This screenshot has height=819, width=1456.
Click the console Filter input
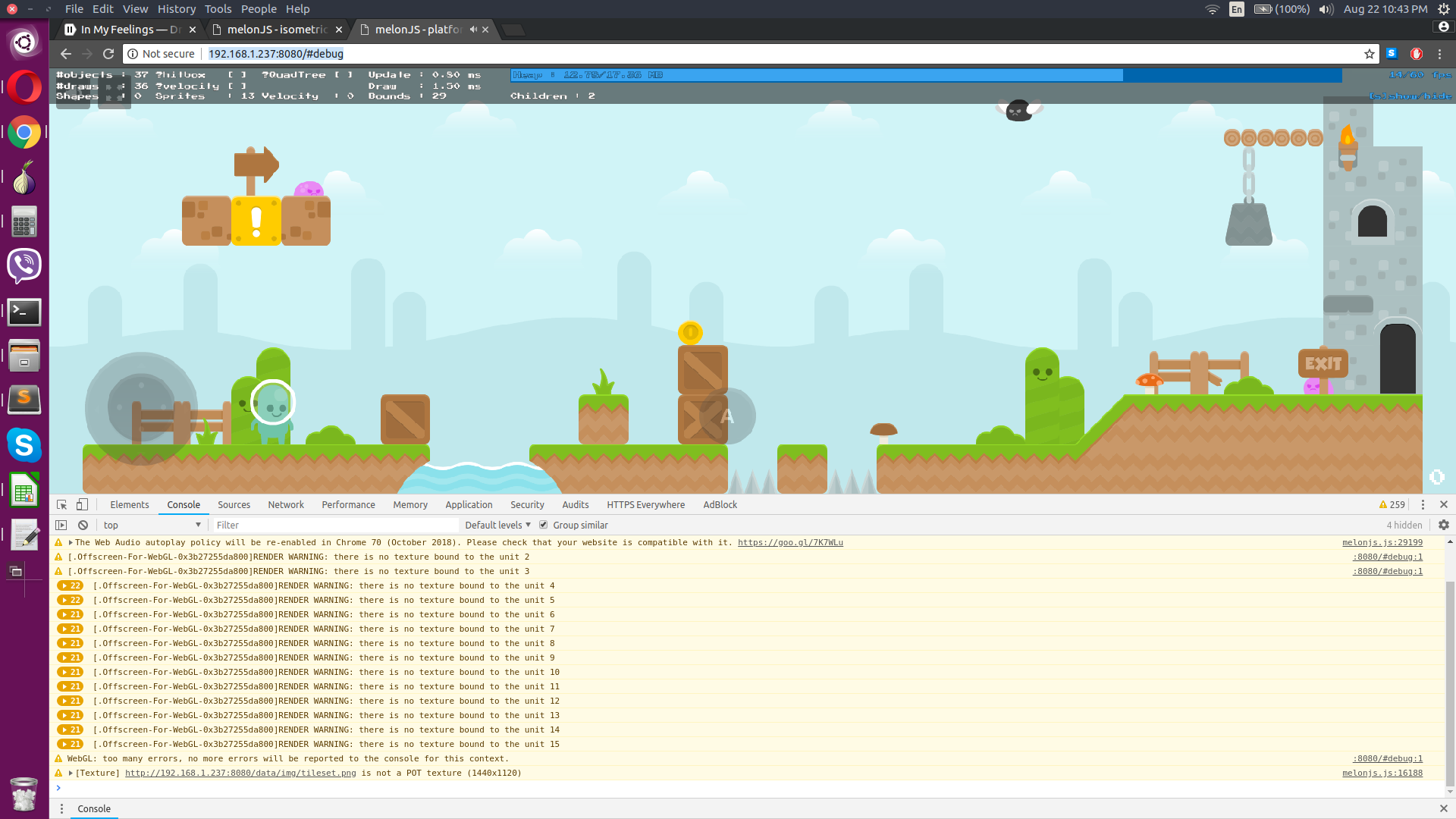336,525
